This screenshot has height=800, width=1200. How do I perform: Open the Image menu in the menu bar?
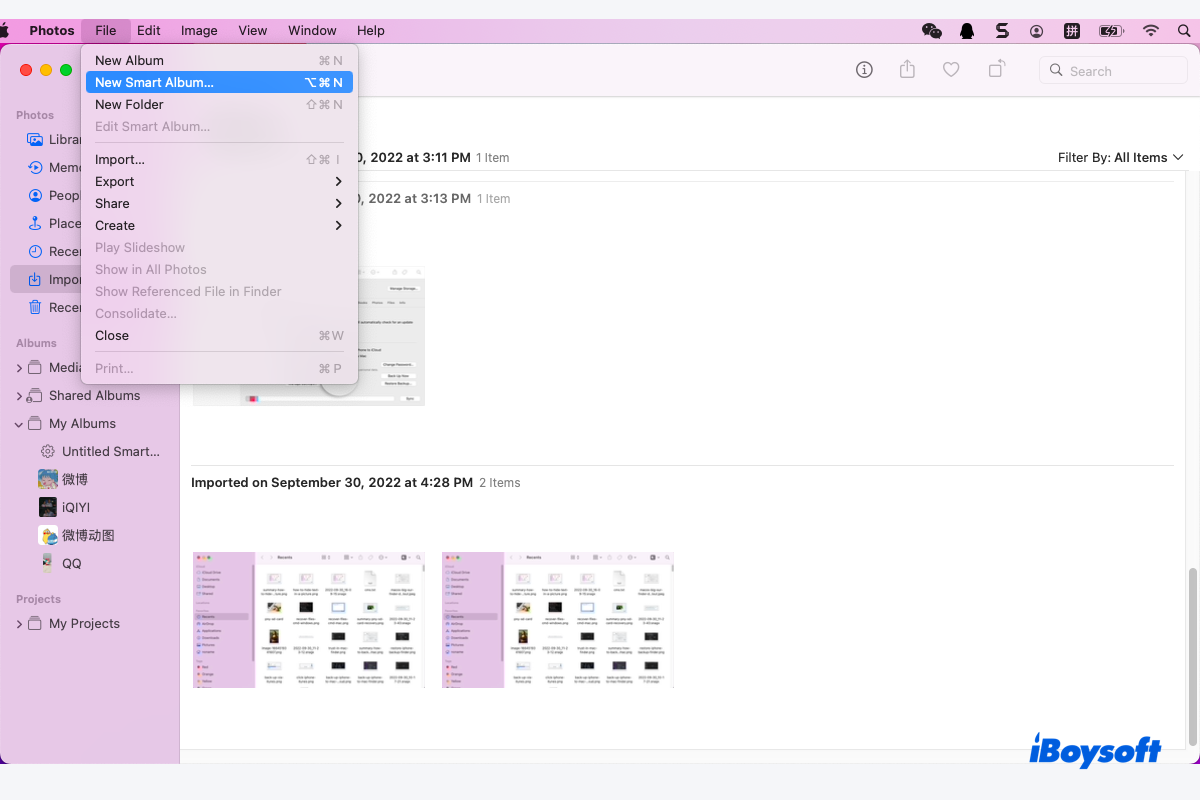(198, 30)
